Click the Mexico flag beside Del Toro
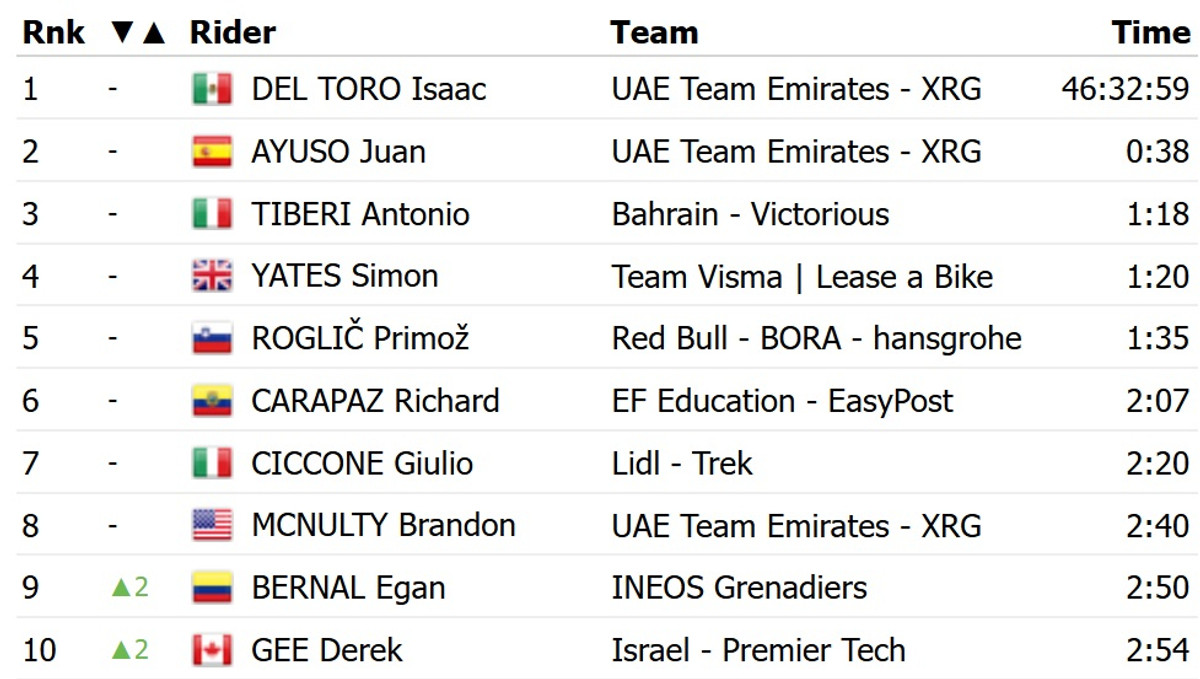1200x679 pixels. (212, 89)
